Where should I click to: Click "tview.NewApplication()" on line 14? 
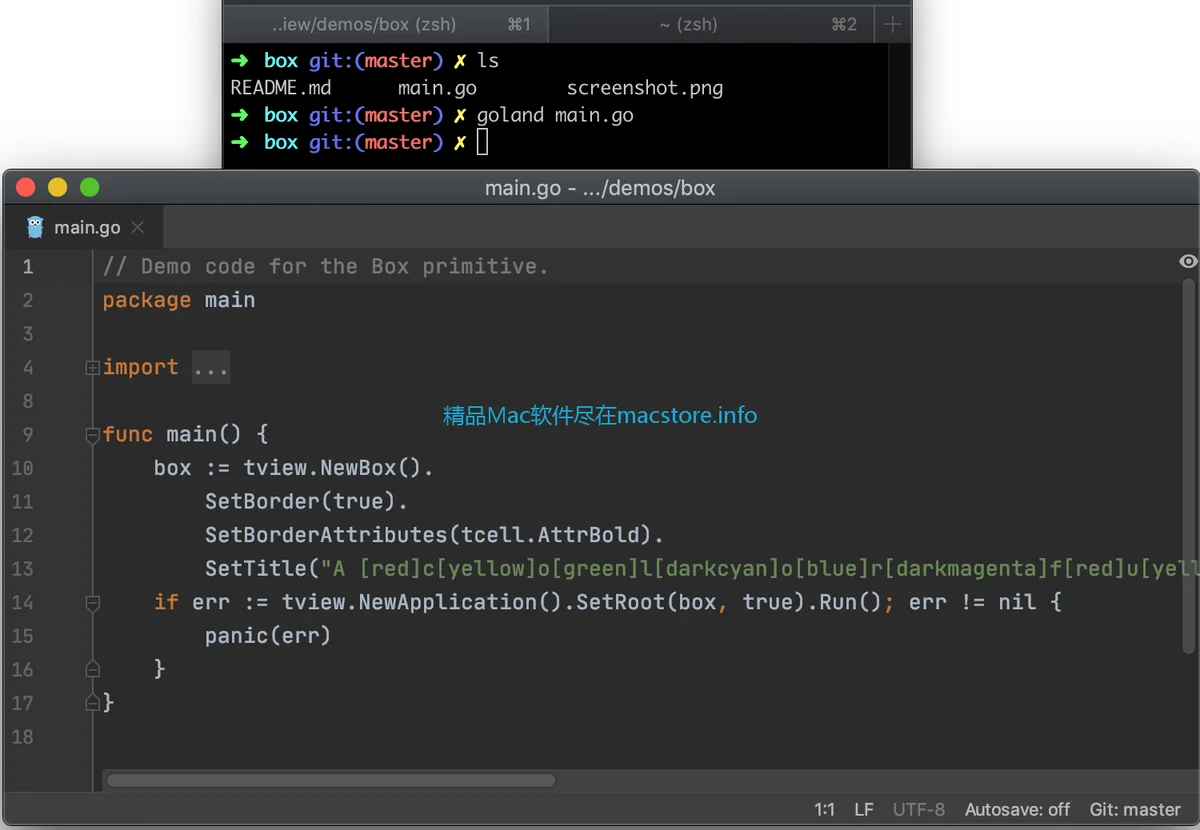422,602
